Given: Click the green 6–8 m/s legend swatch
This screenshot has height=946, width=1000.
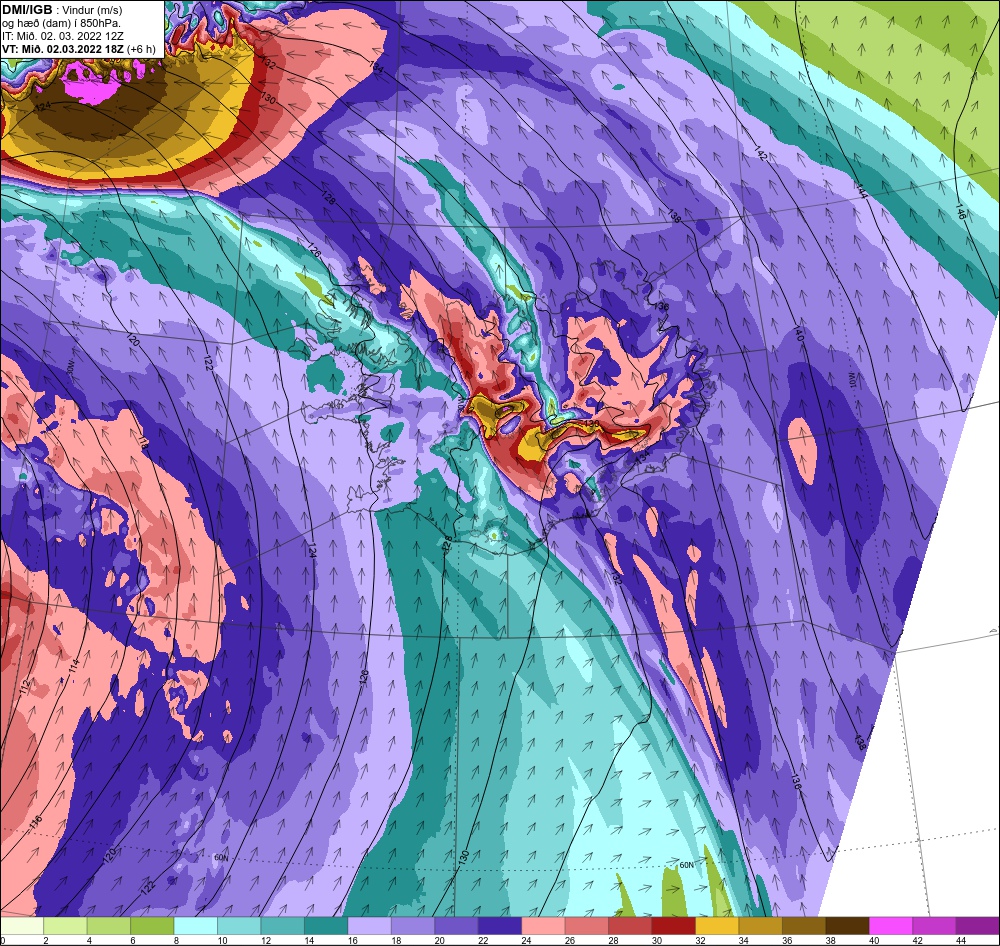Looking at the screenshot, I should 152,926.
